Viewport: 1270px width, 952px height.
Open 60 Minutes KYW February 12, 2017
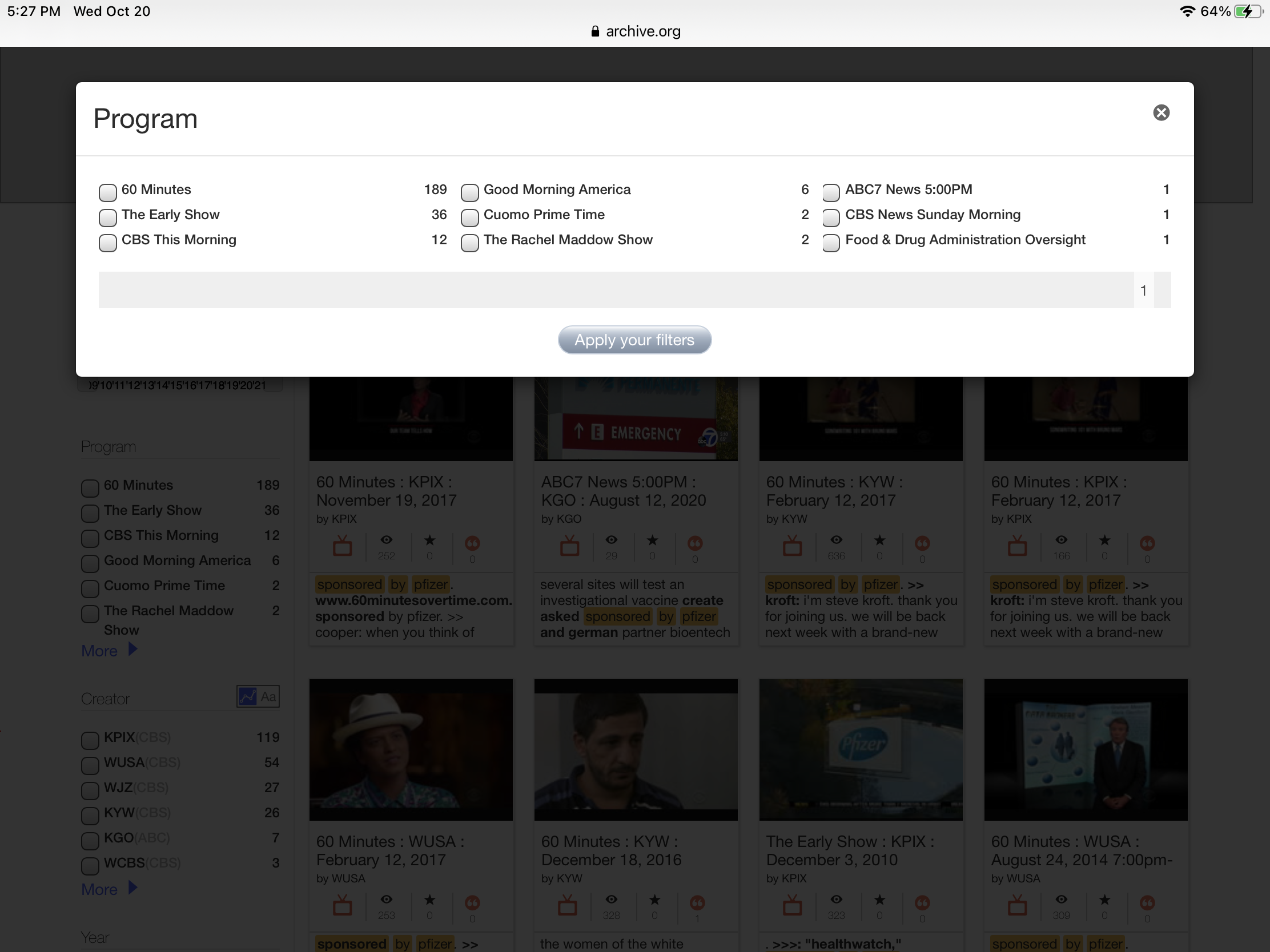click(x=834, y=491)
